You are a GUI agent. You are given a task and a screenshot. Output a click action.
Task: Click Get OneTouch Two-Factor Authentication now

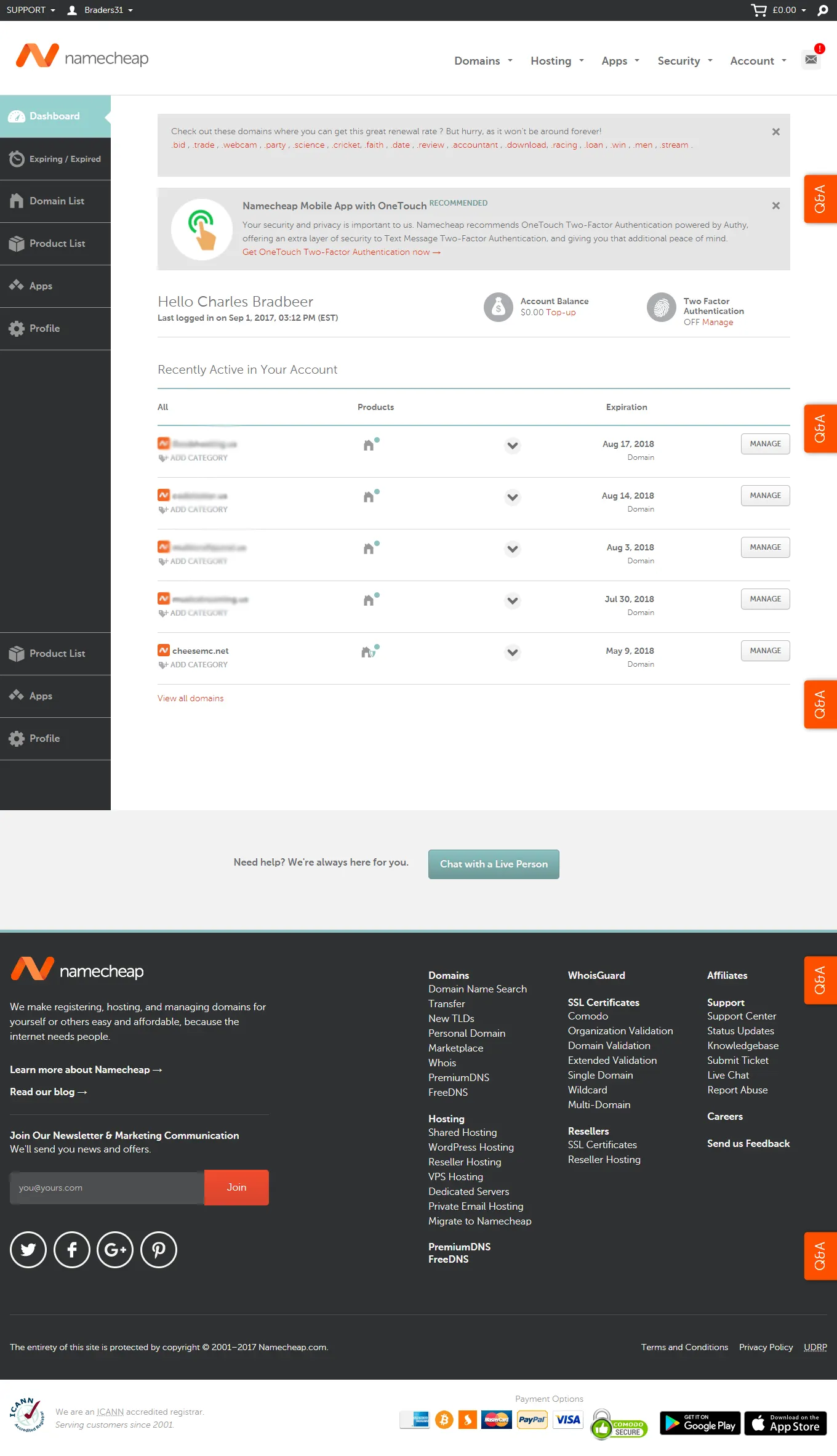(x=341, y=252)
